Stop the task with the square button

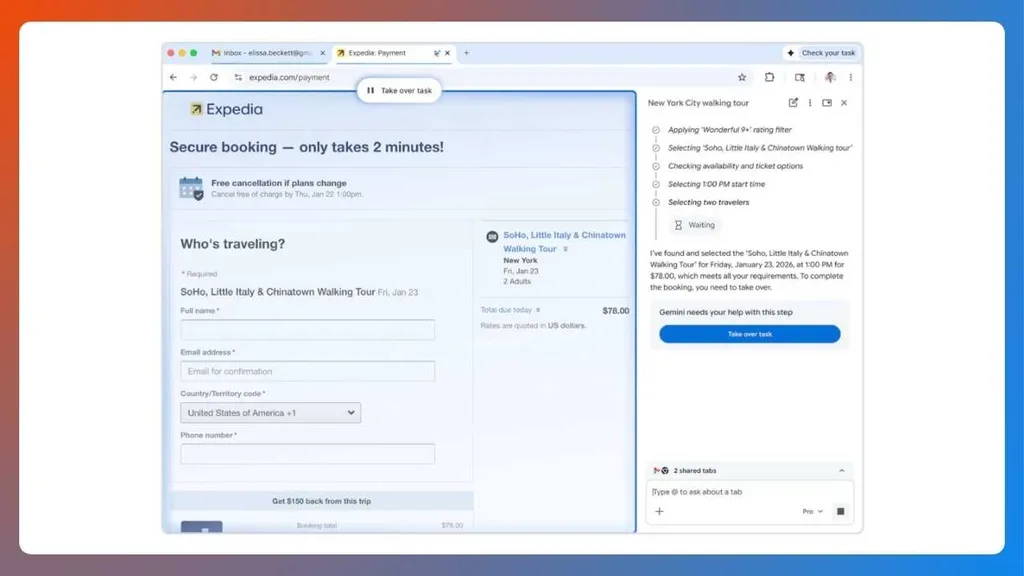tap(840, 511)
